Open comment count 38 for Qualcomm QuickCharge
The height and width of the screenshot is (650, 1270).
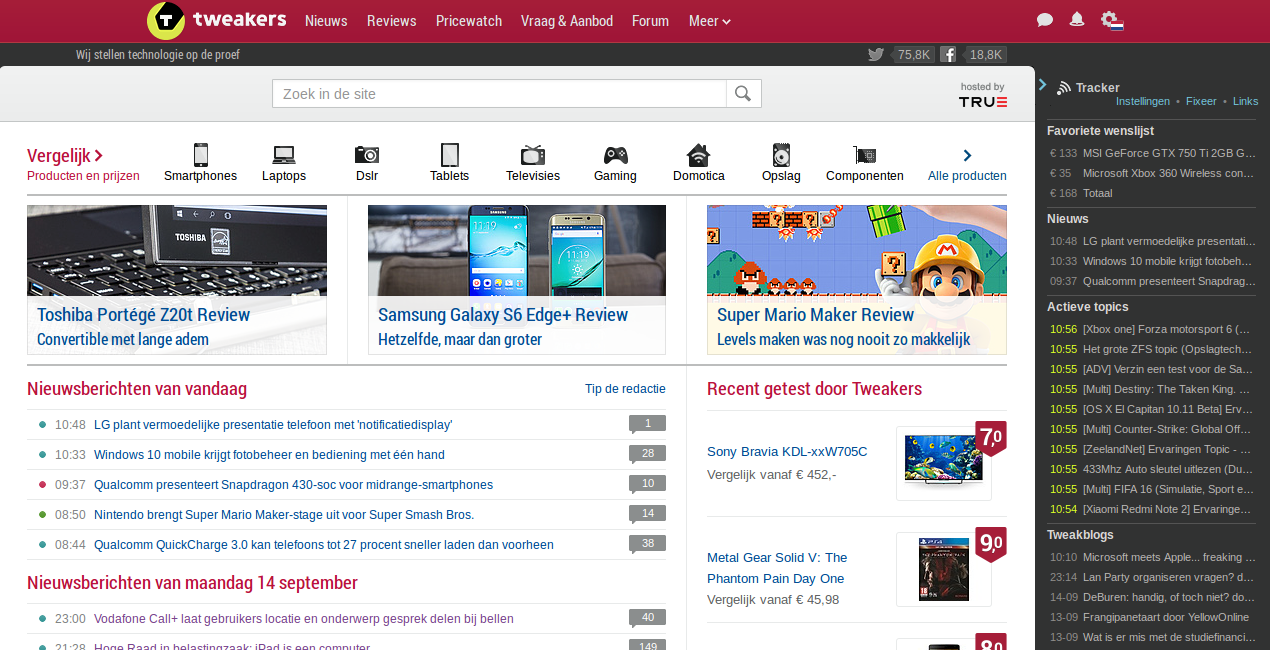click(647, 544)
